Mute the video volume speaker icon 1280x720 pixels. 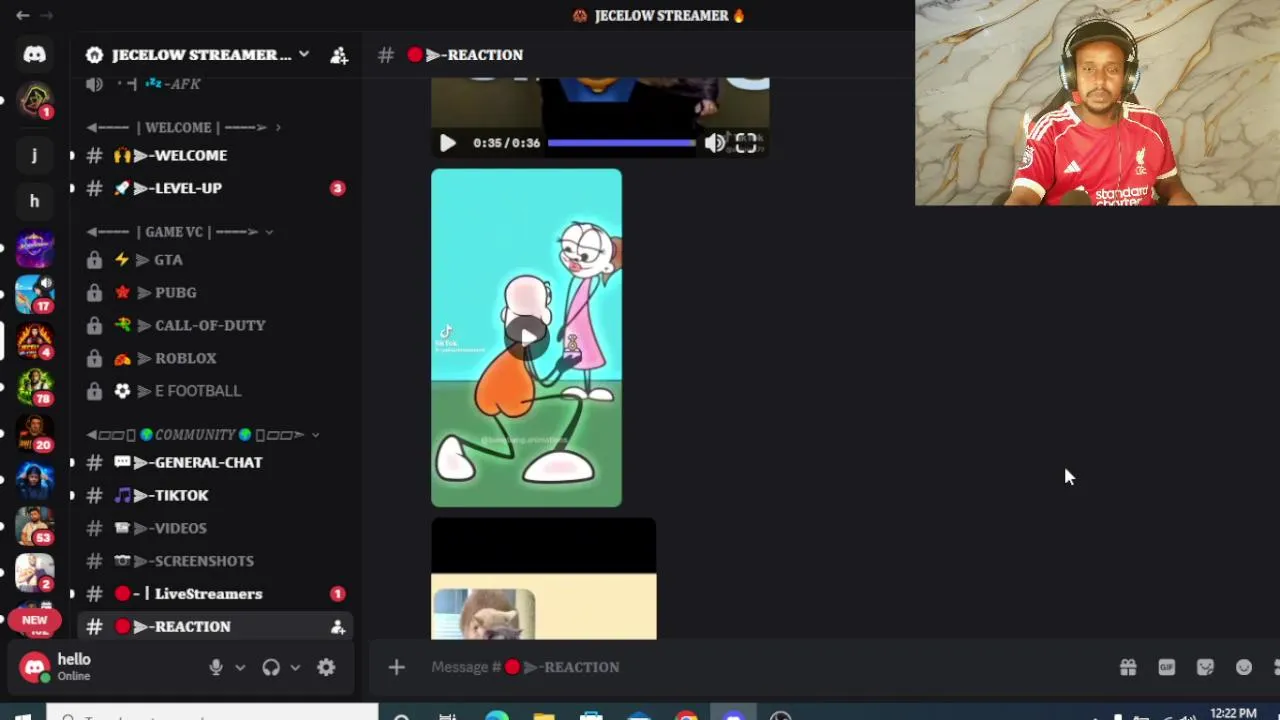point(715,143)
